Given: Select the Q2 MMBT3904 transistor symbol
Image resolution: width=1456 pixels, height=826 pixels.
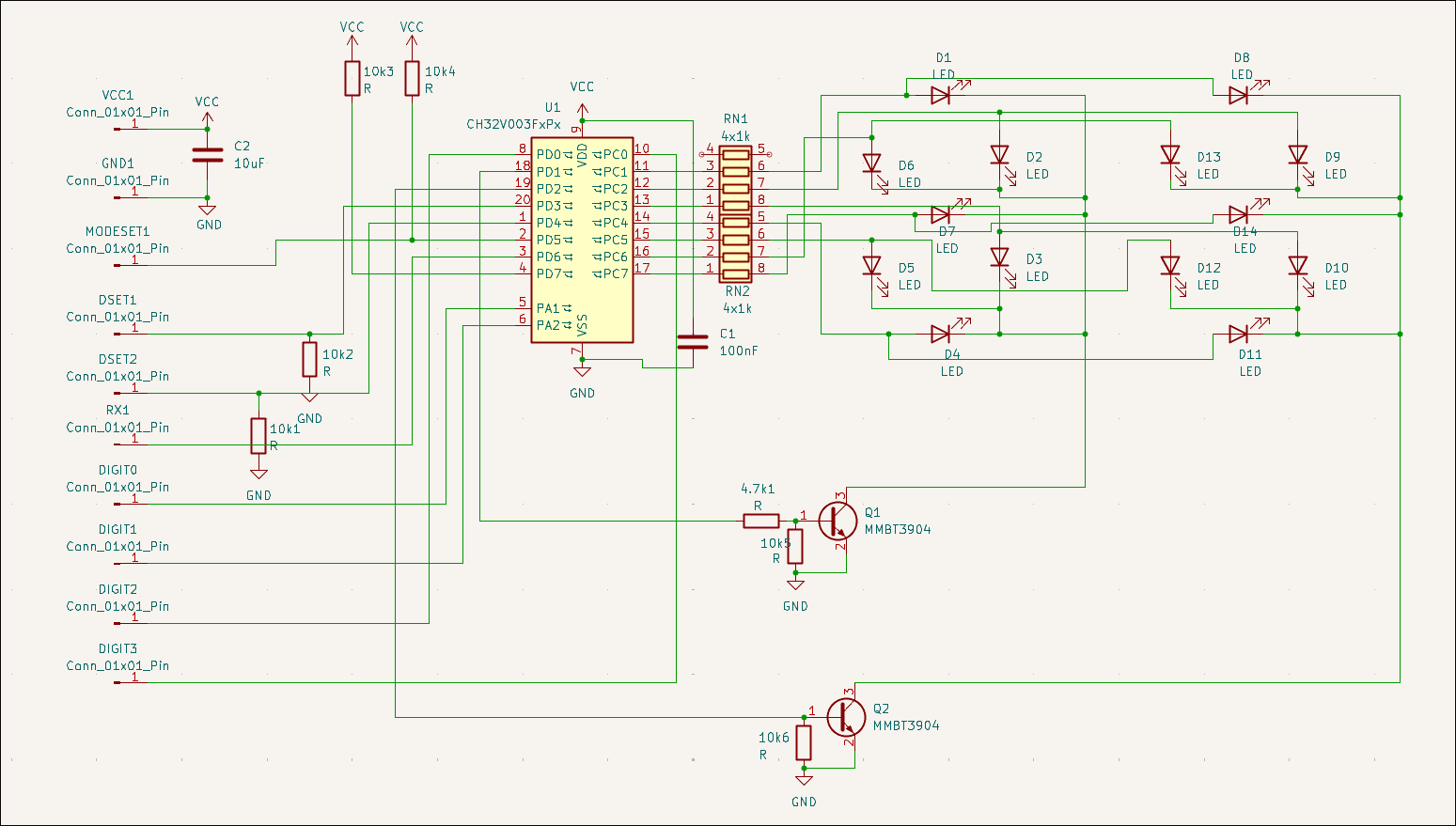Looking at the screenshot, I should pyautogui.click(x=846, y=717).
